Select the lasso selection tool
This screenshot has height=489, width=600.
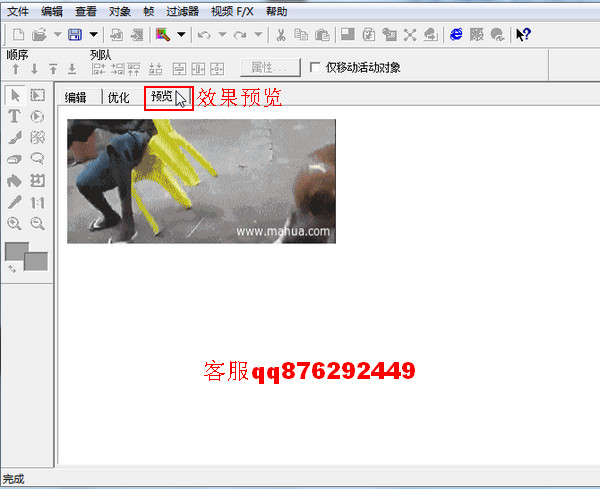coord(38,158)
